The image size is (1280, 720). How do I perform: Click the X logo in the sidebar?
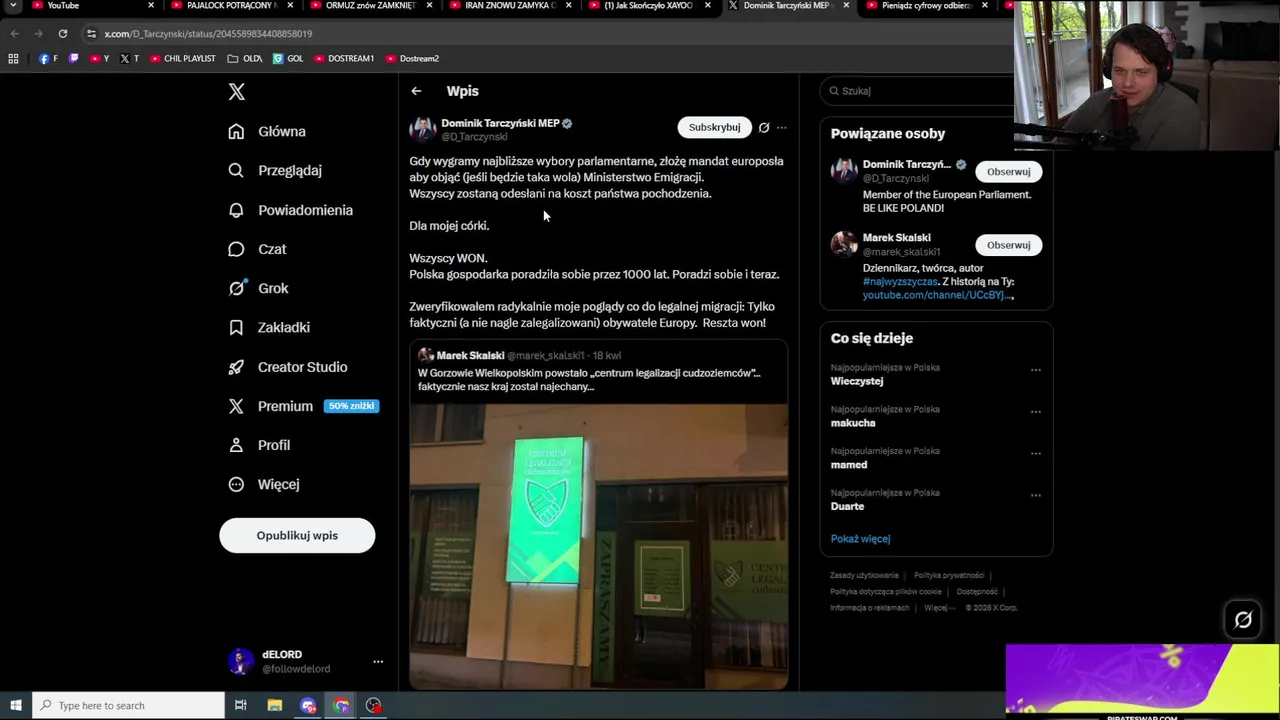[x=236, y=92]
